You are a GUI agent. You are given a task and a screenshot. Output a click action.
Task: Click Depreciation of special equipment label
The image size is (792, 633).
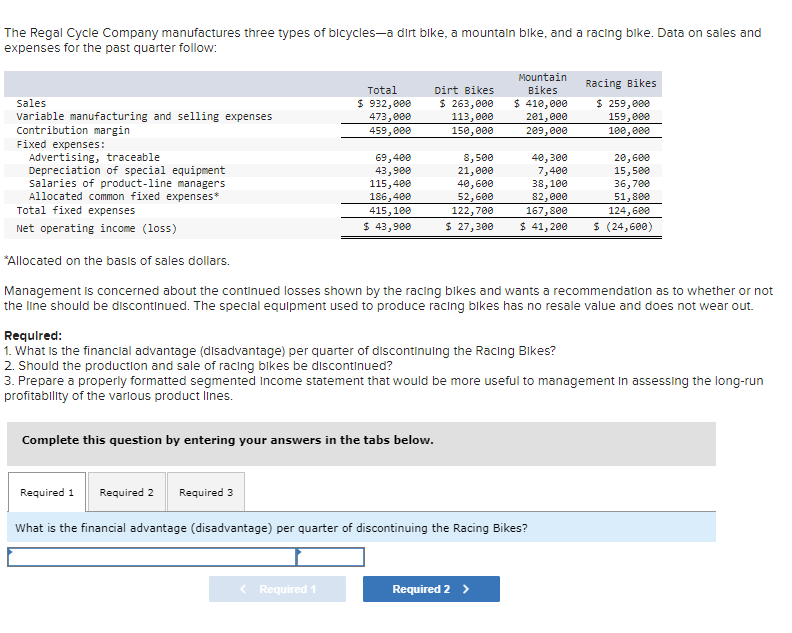(x=127, y=171)
